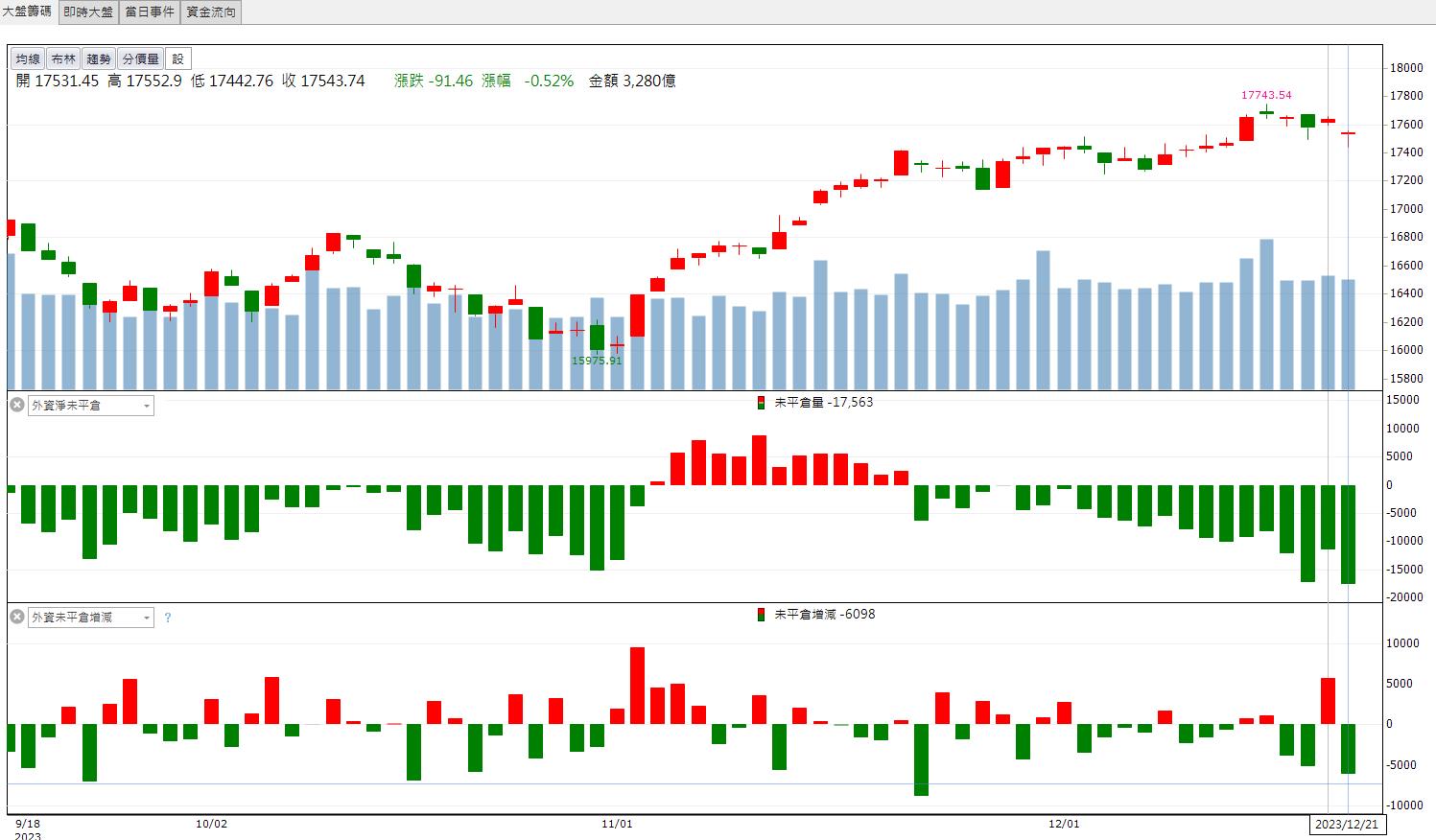
Task: Click the 未平倉增減 legend color marker
Action: pos(761,615)
